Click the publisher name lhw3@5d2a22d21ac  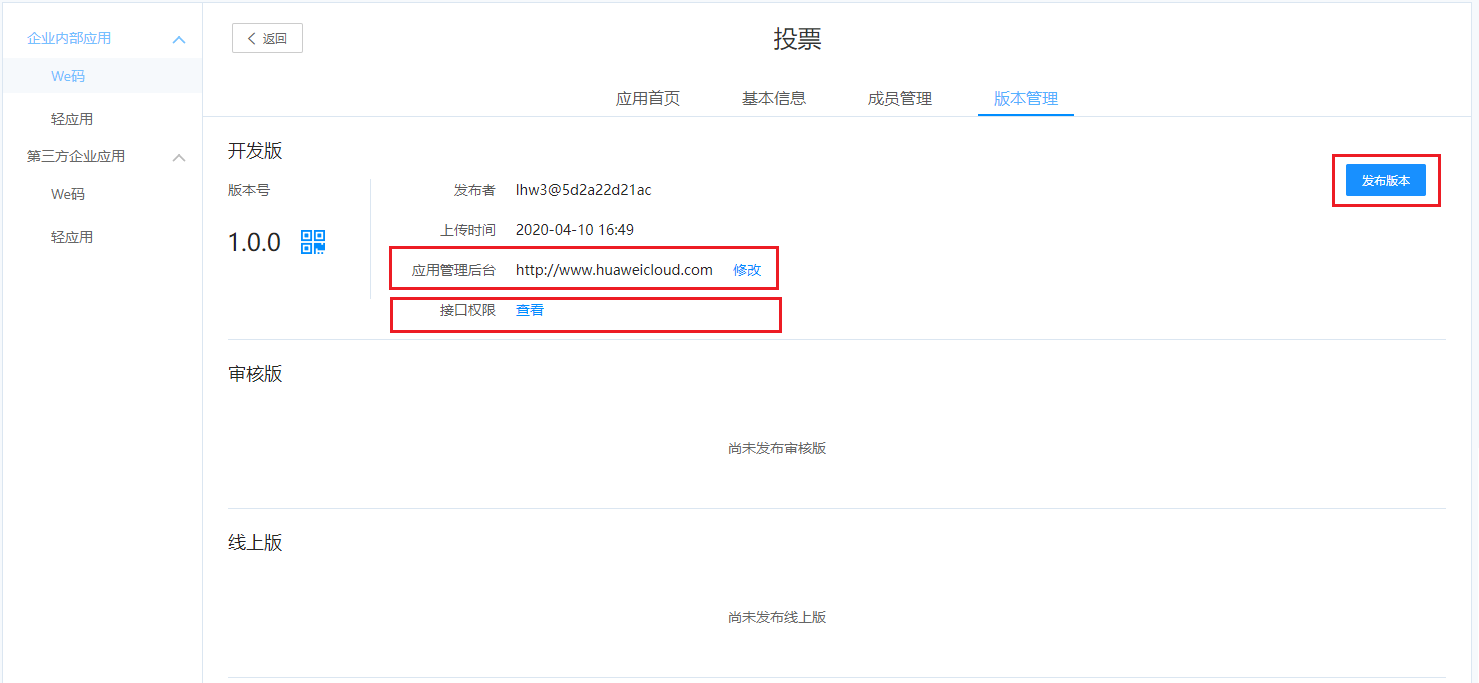tap(583, 190)
